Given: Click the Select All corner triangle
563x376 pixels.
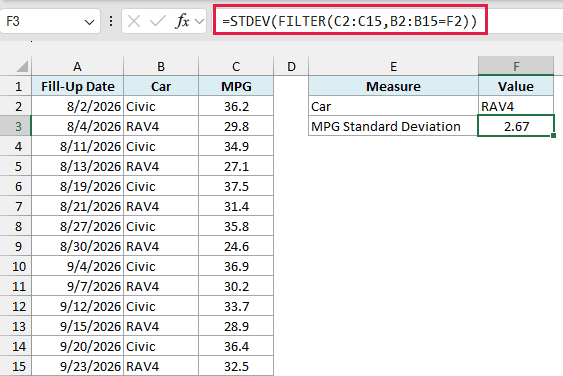Looking at the screenshot, I should click(x=22, y=66).
